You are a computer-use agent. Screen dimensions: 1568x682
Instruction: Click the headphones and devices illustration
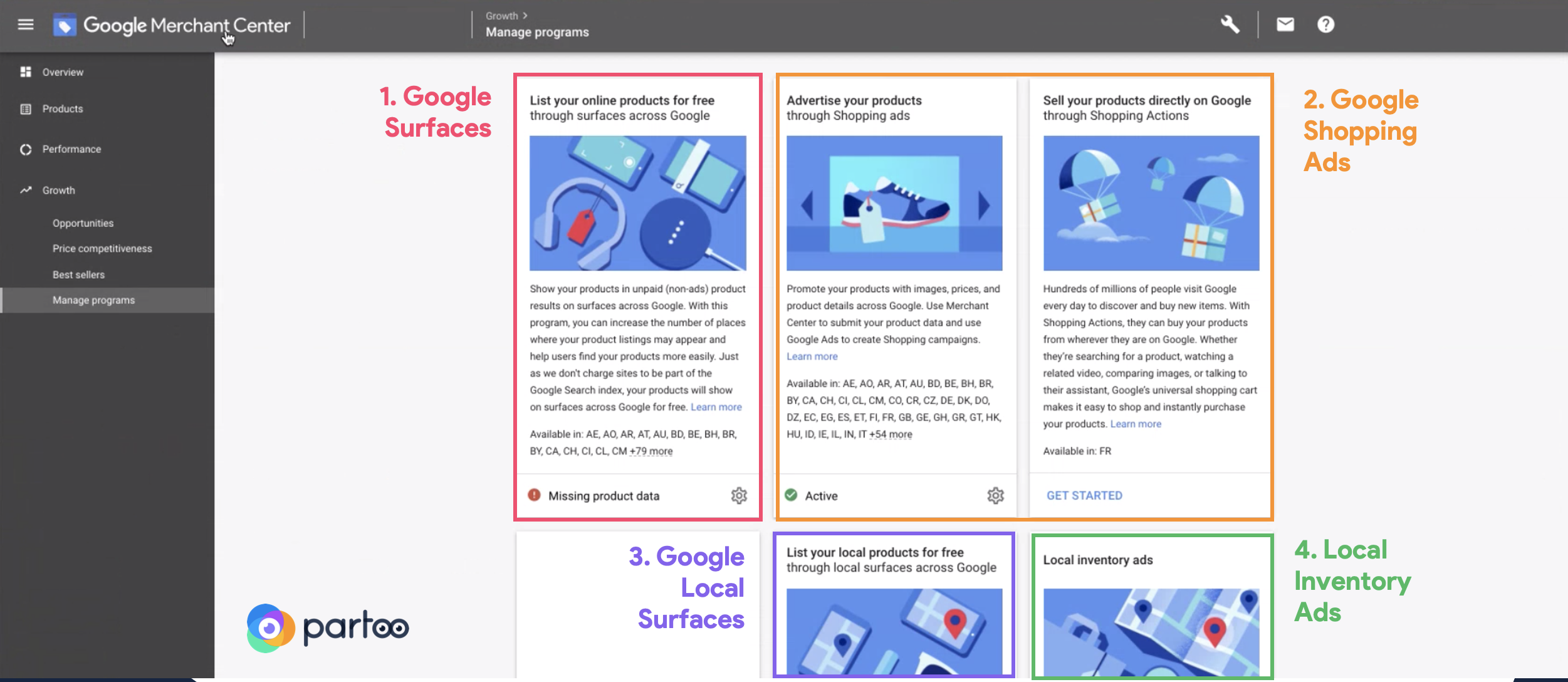tap(638, 203)
